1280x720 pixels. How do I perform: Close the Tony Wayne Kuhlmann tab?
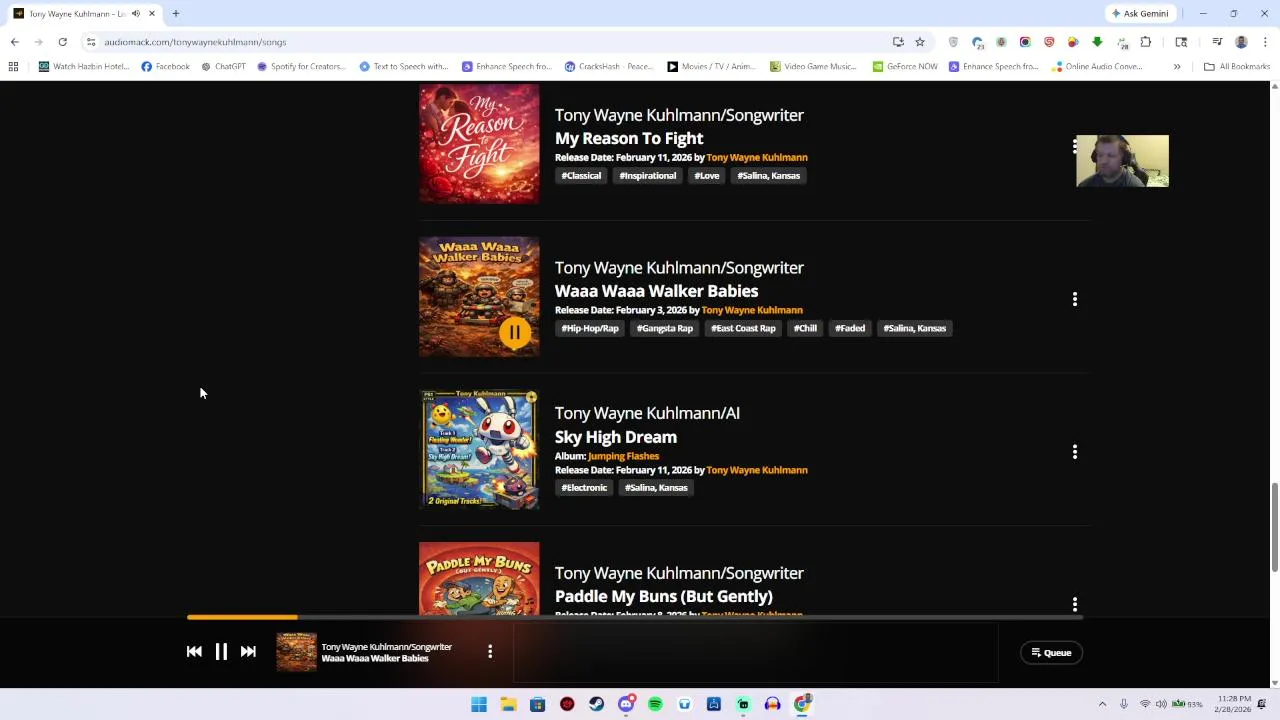(152, 14)
